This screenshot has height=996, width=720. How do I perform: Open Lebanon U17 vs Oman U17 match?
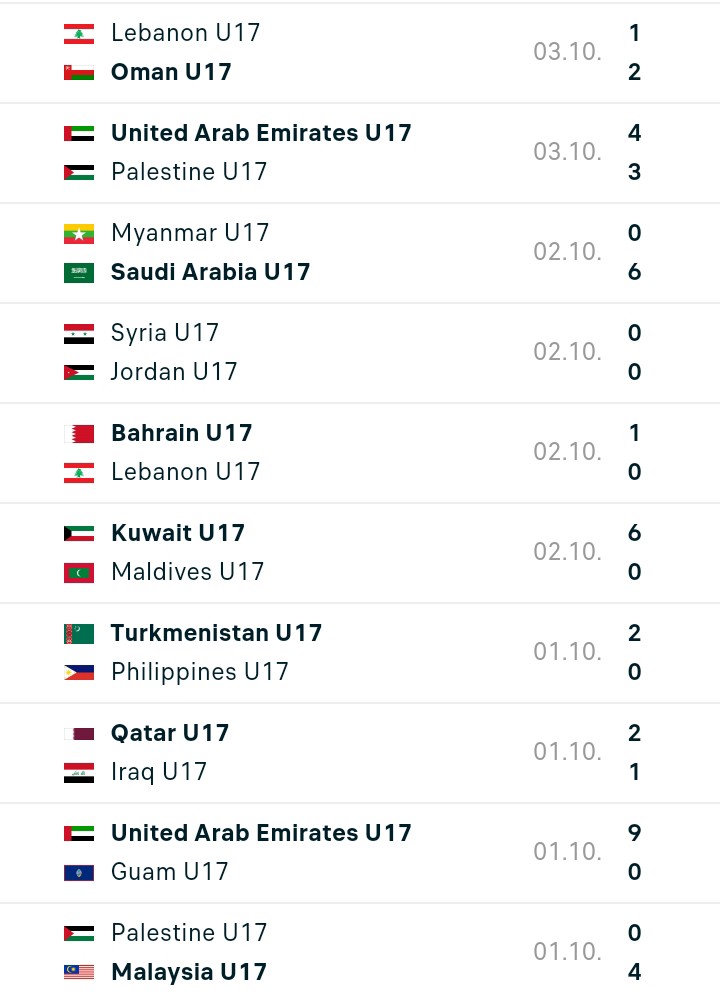tap(360, 53)
